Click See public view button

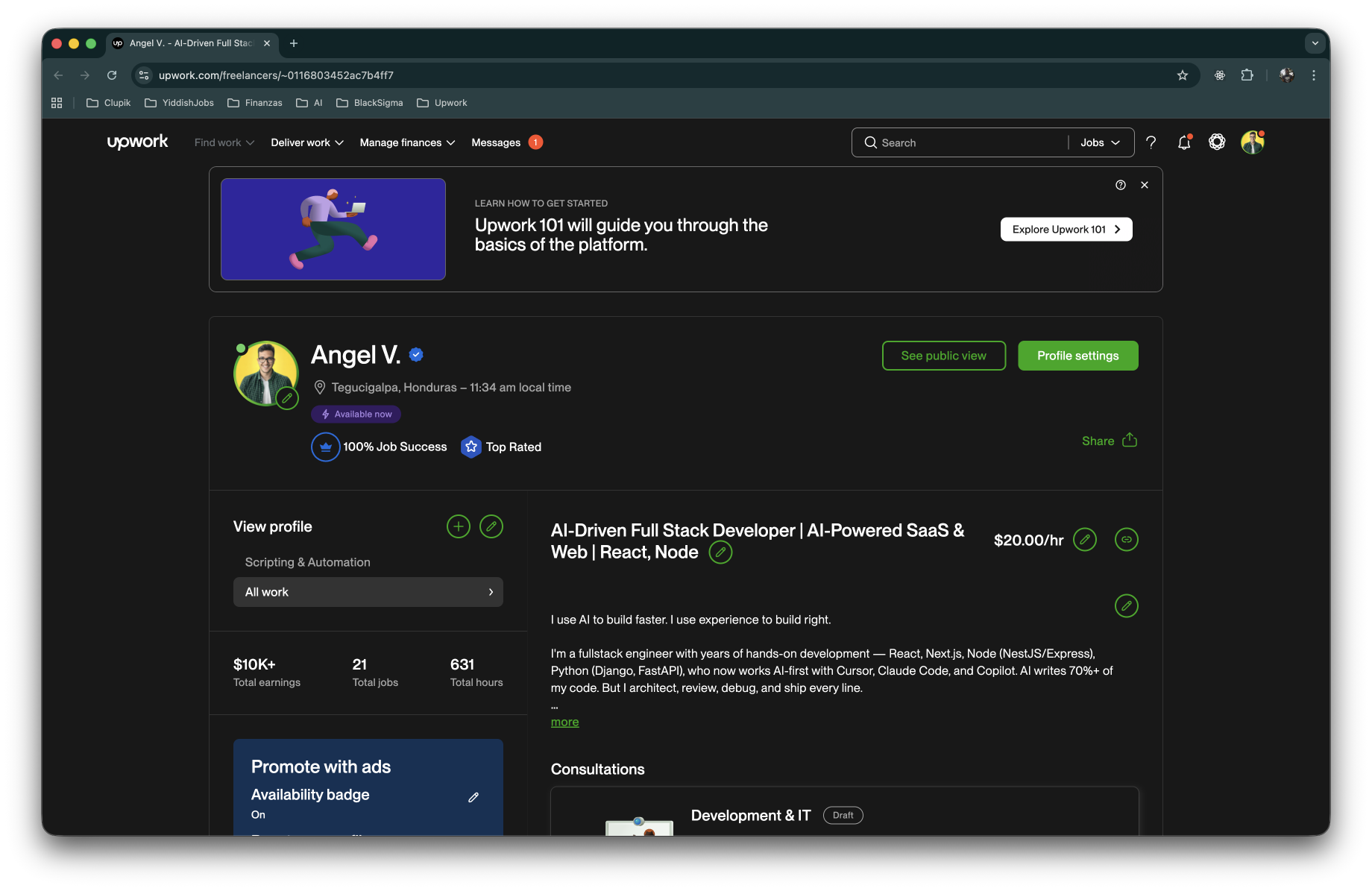[943, 356]
